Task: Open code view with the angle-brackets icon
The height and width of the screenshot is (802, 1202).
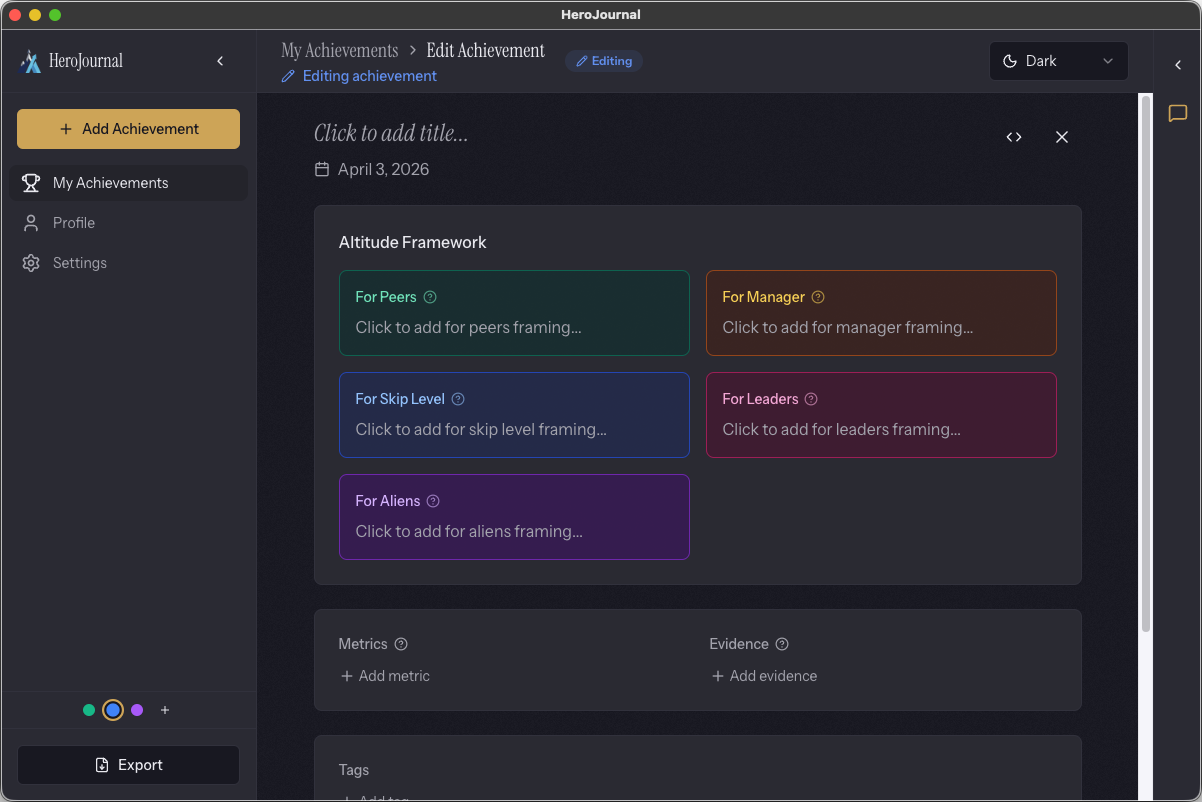Action: click(1014, 137)
